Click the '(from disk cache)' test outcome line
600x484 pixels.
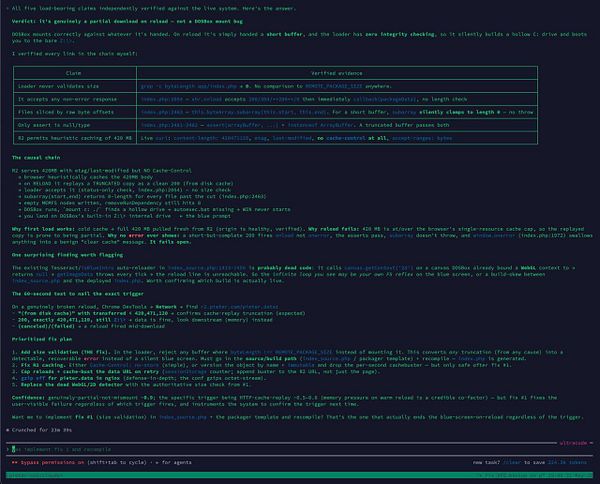(158, 313)
